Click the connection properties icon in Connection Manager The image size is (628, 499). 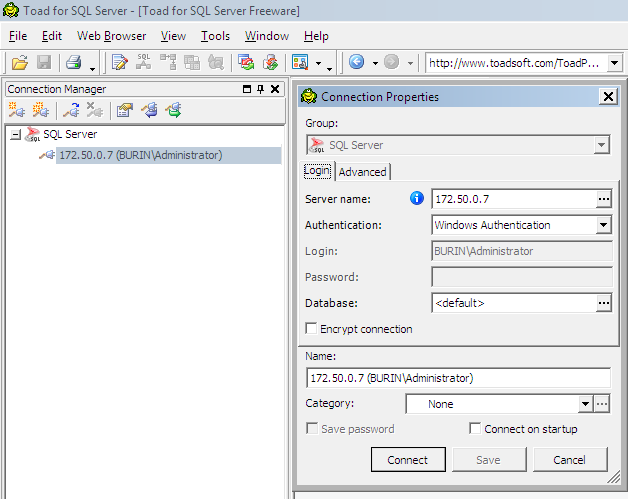124,110
